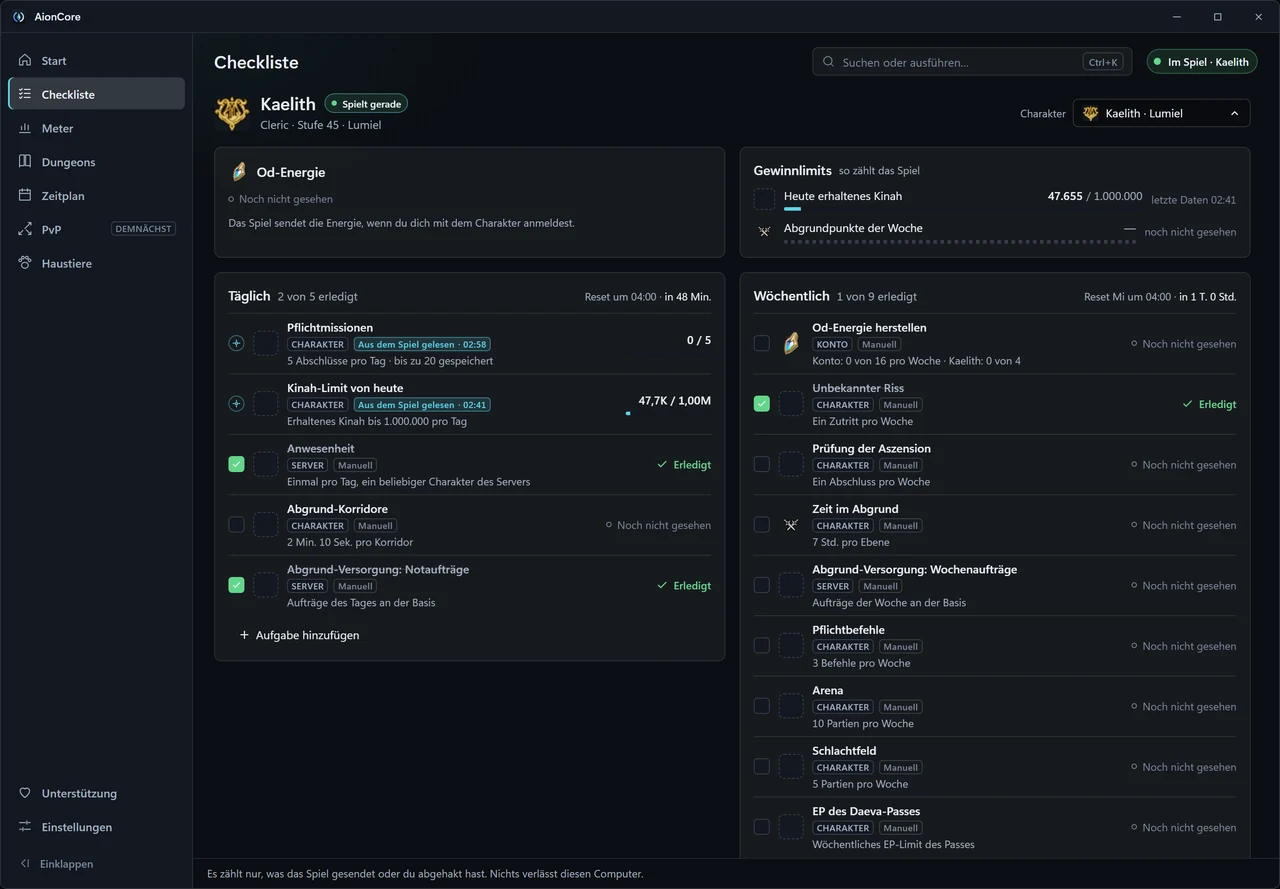This screenshot has height=889, width=1280.
Task: Click the DEMNÄCHST tag next to PvP
Action: click(144, 229)
